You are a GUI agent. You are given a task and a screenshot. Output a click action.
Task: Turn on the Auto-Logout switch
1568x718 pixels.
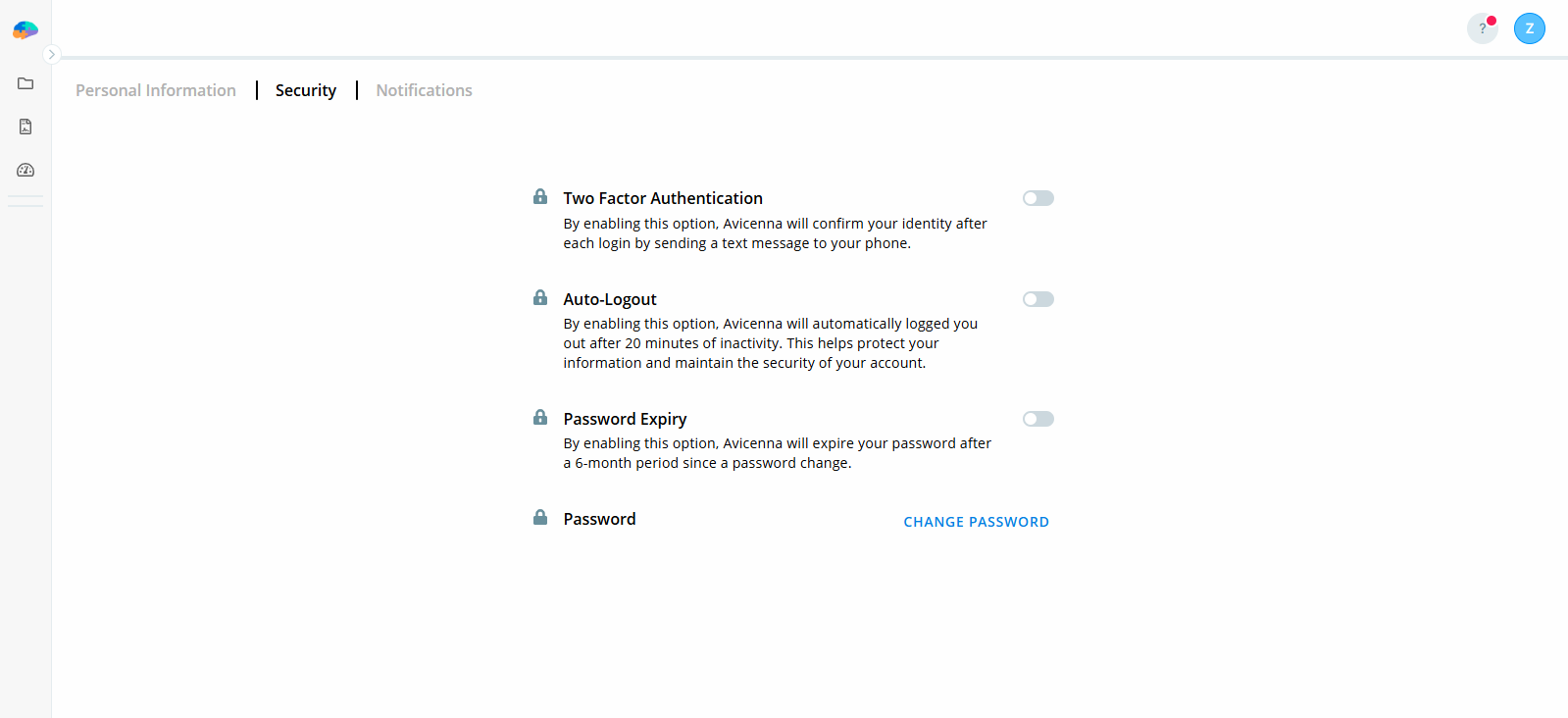pos(1037,299)
